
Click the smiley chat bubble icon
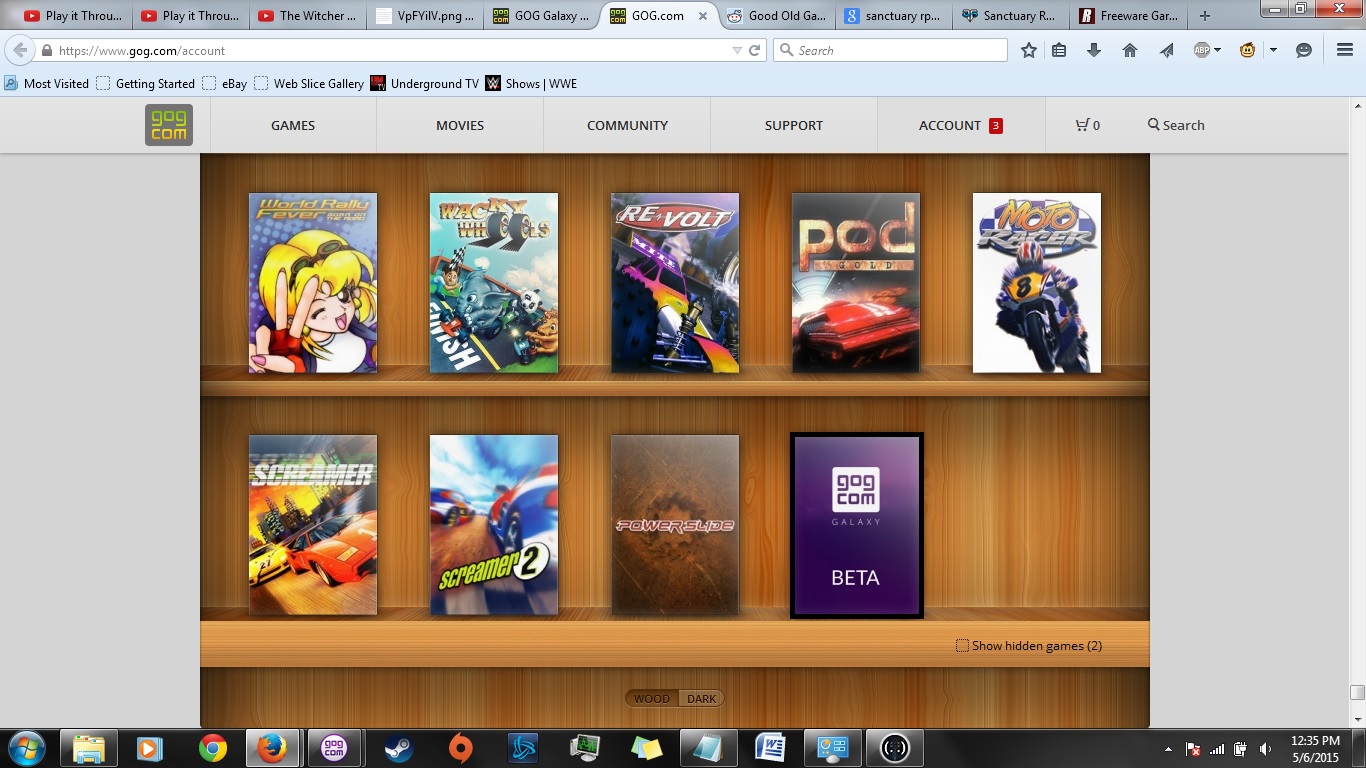pyautogui.click(x=1304, y=50)
